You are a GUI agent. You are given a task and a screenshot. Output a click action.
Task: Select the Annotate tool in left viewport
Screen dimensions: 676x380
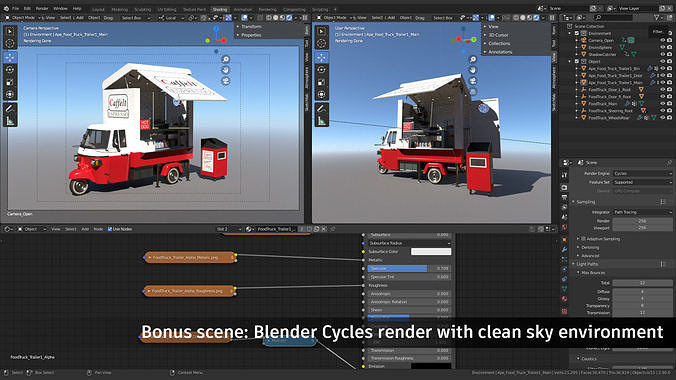click(x=10, y=109)
